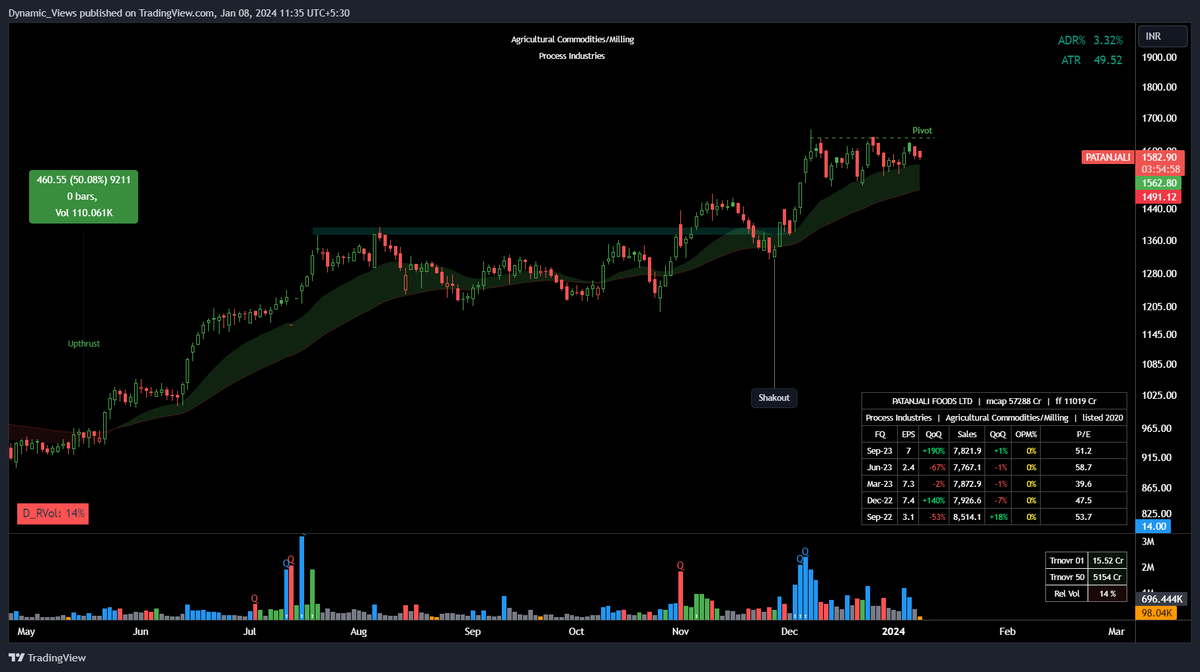This screenshot has width=1200, height=672.
Task: Click the OPM% column header
Action: tap(1025, 434)
